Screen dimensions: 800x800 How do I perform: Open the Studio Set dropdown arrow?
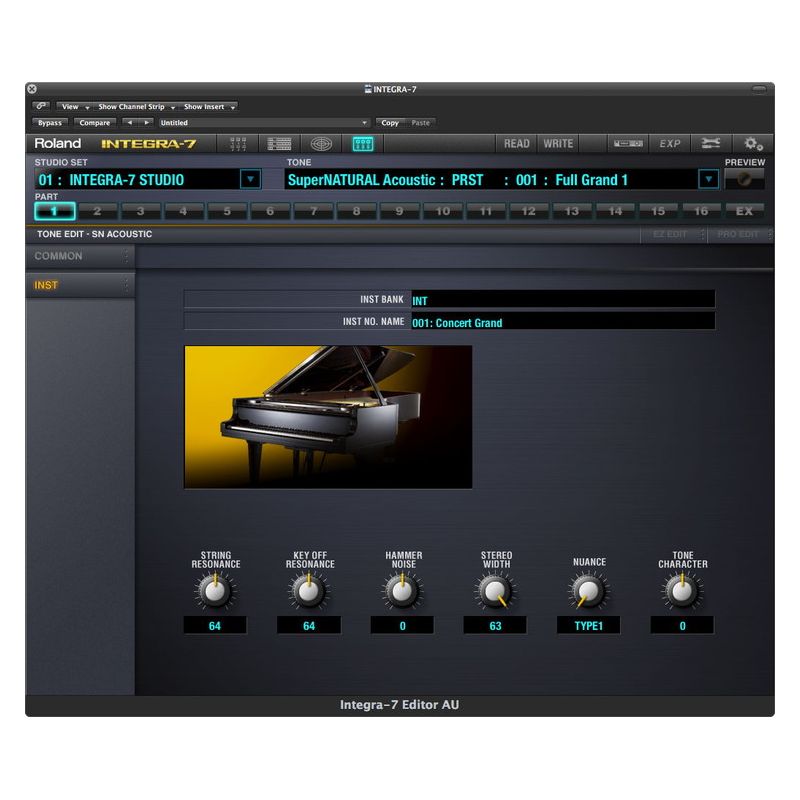250,180
